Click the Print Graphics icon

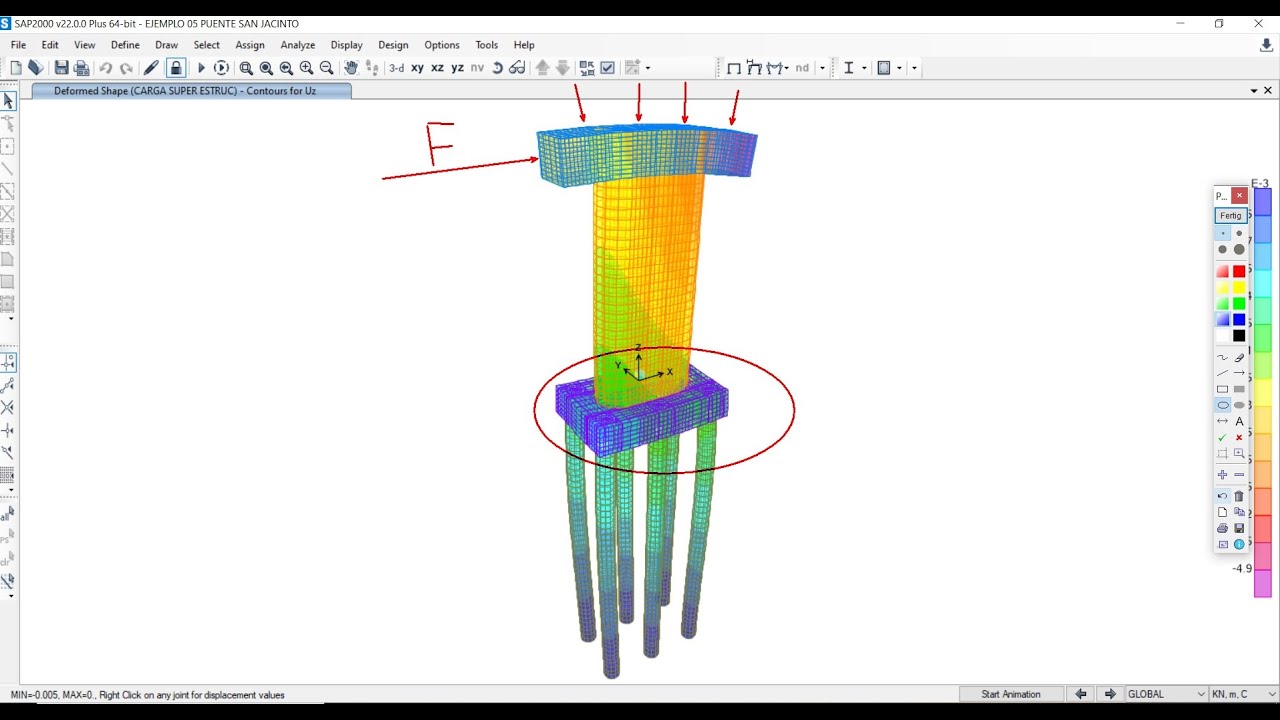click(82, 68)
